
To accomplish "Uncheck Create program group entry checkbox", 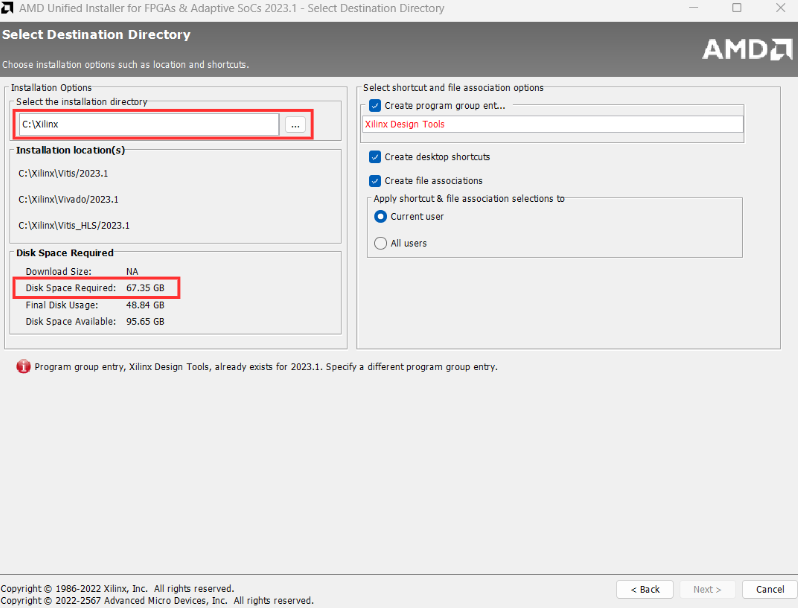I will click(x=375, y=106).
